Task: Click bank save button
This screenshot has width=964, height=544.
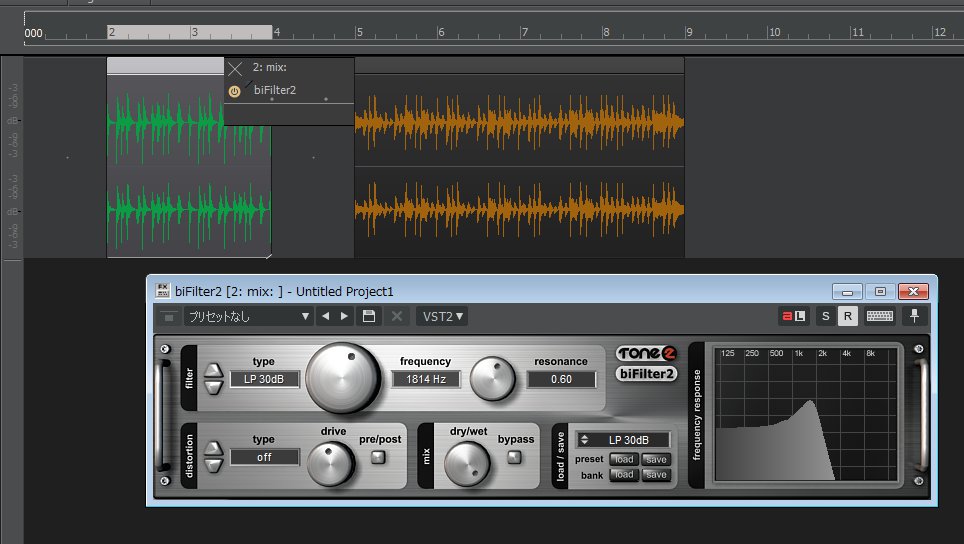Action: pos(656,475)
